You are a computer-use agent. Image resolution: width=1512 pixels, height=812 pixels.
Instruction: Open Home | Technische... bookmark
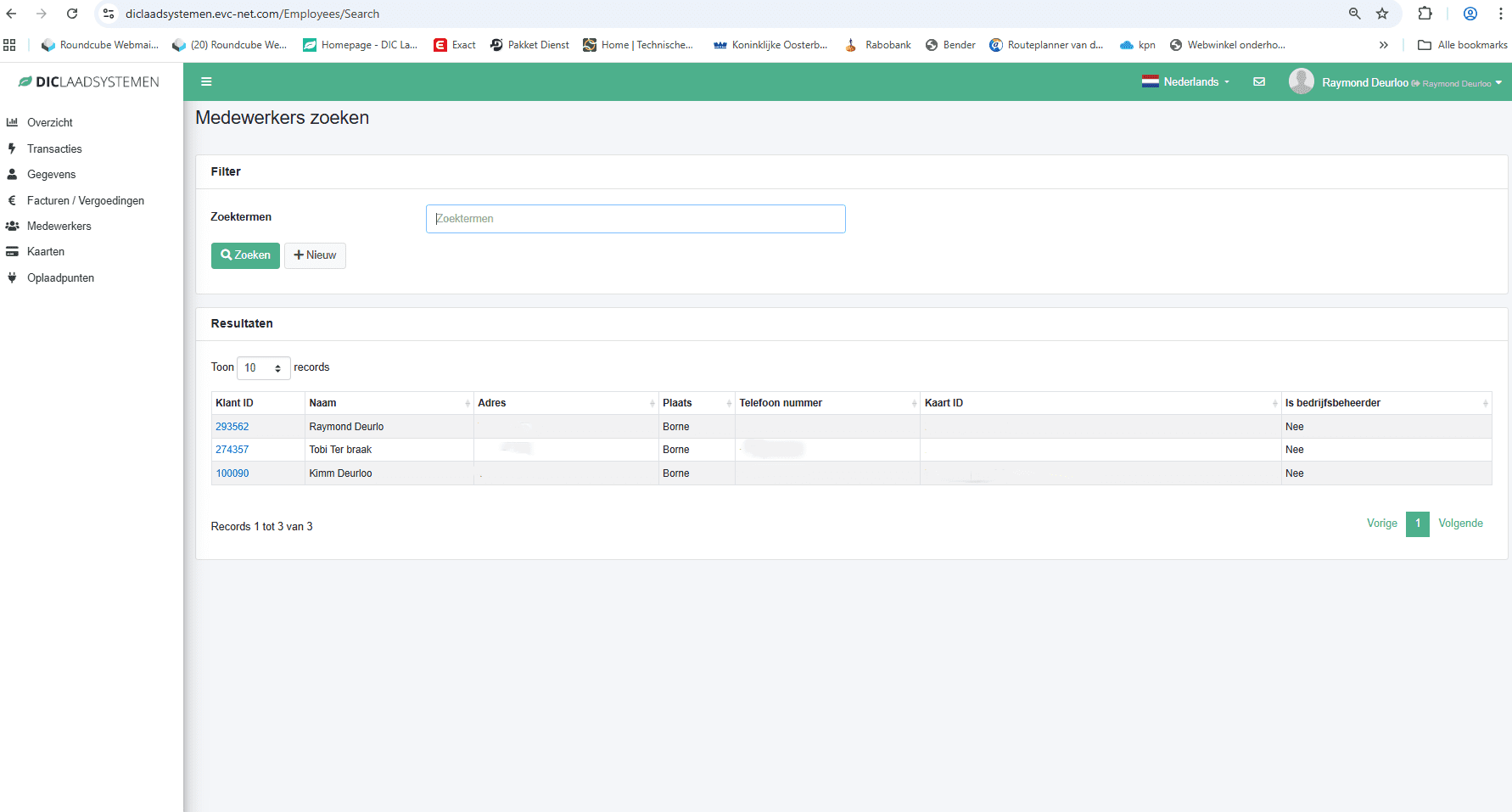click(x=638, y=45)
